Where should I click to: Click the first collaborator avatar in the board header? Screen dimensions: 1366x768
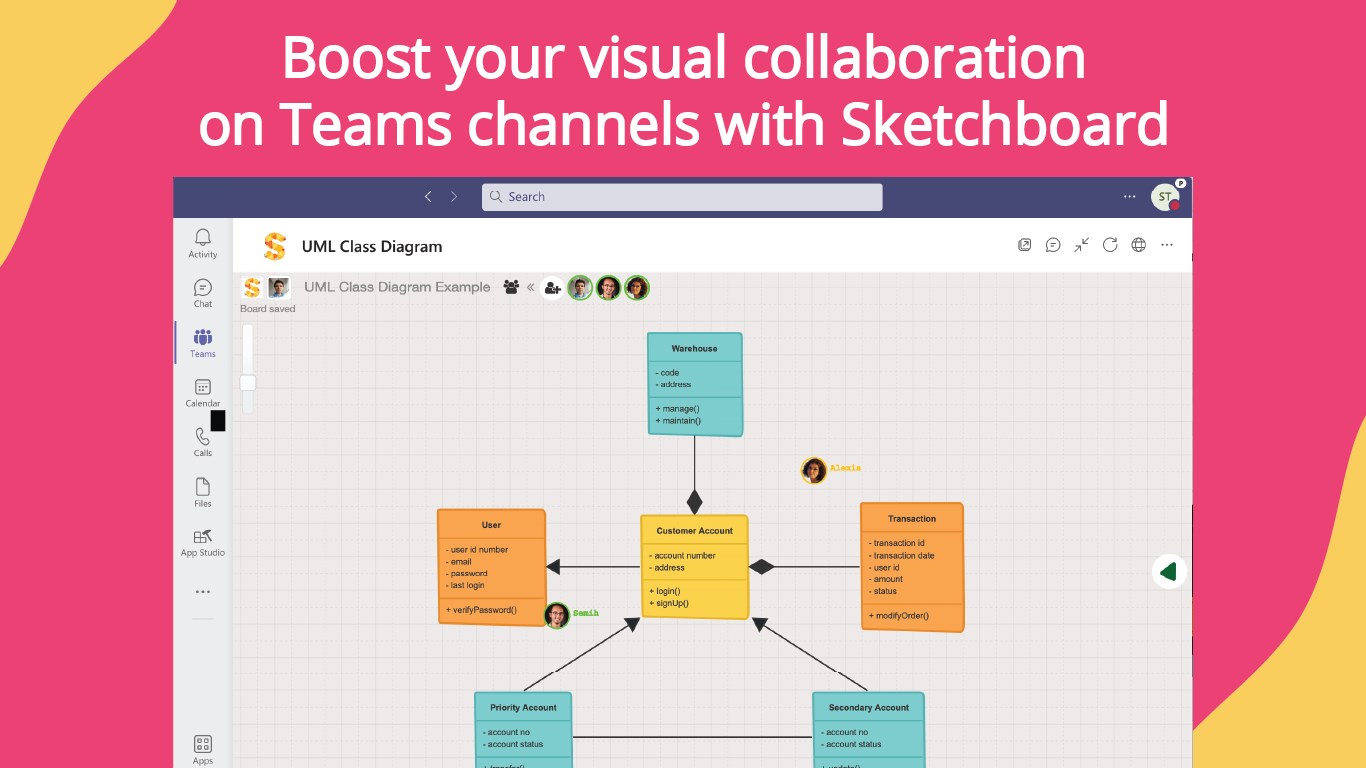tap(580, 288)
